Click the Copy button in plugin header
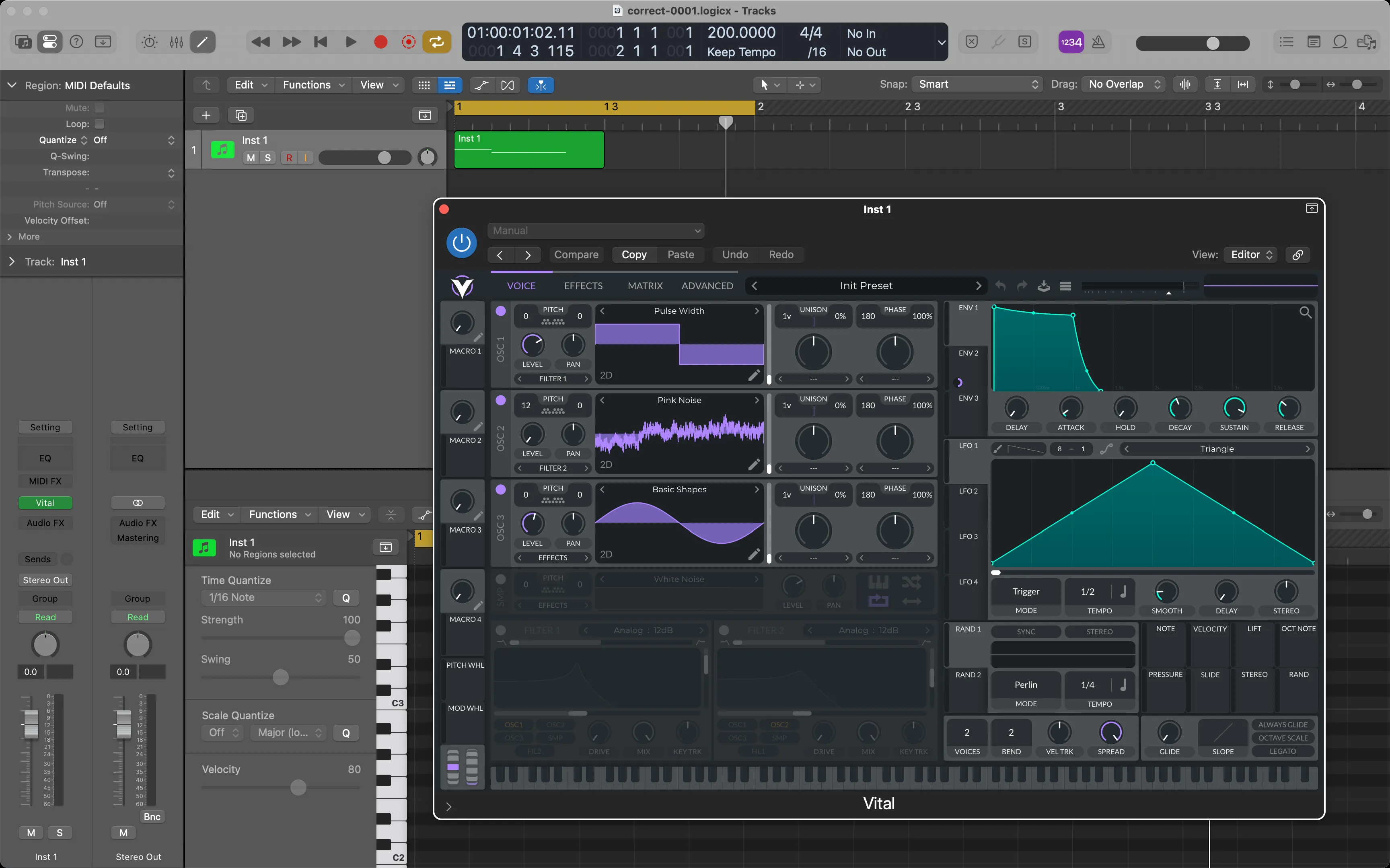Screen dimensions: 1390x868 click(634, 255)
